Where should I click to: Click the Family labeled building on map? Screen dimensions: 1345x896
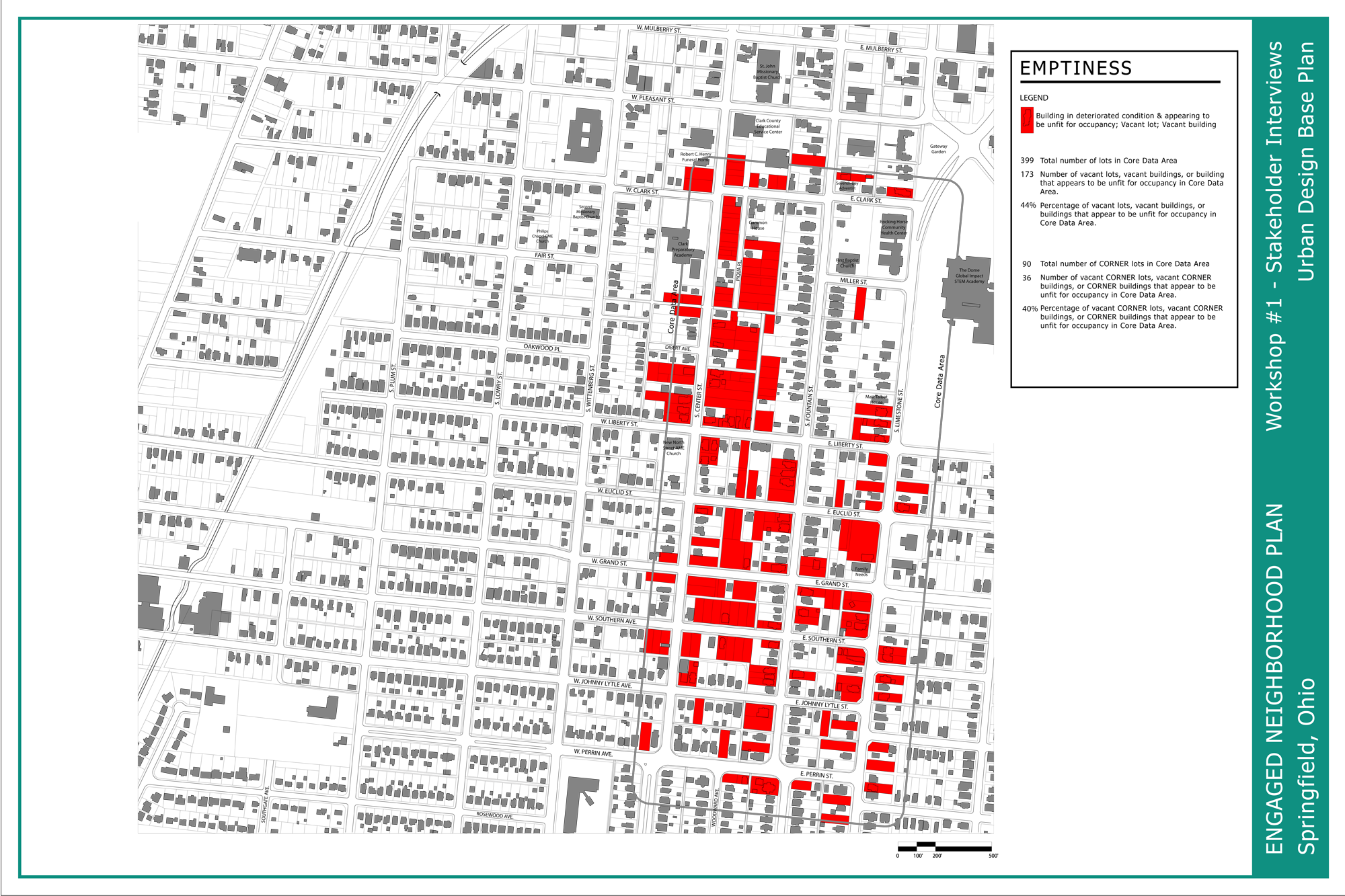point(861,568)
